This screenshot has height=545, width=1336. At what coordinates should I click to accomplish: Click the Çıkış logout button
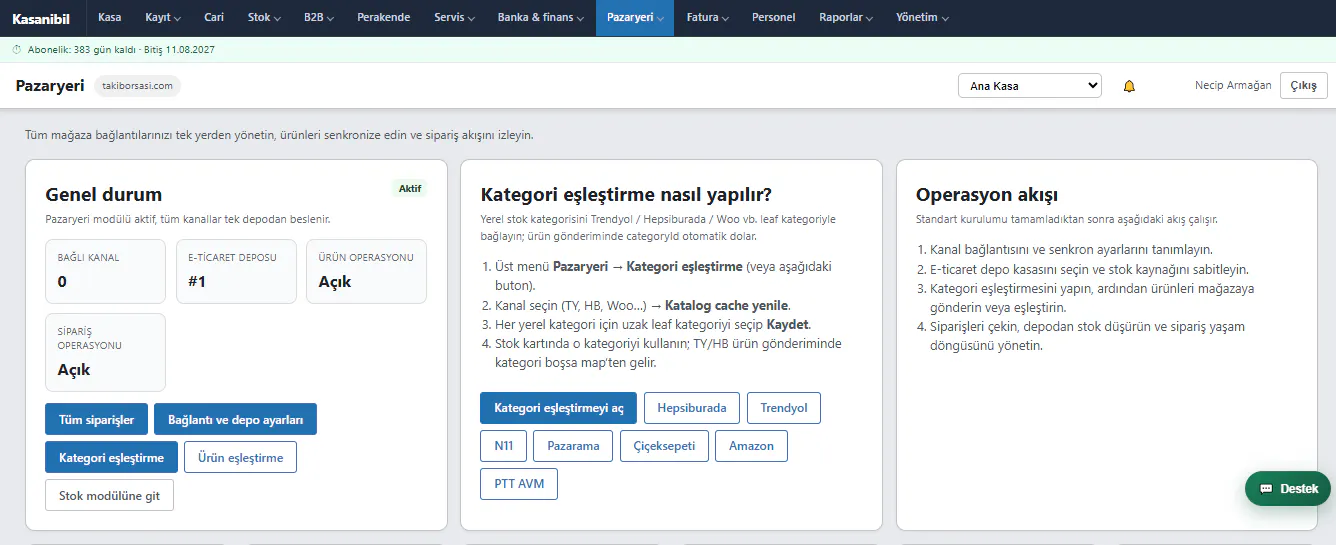click(1303, 86)
